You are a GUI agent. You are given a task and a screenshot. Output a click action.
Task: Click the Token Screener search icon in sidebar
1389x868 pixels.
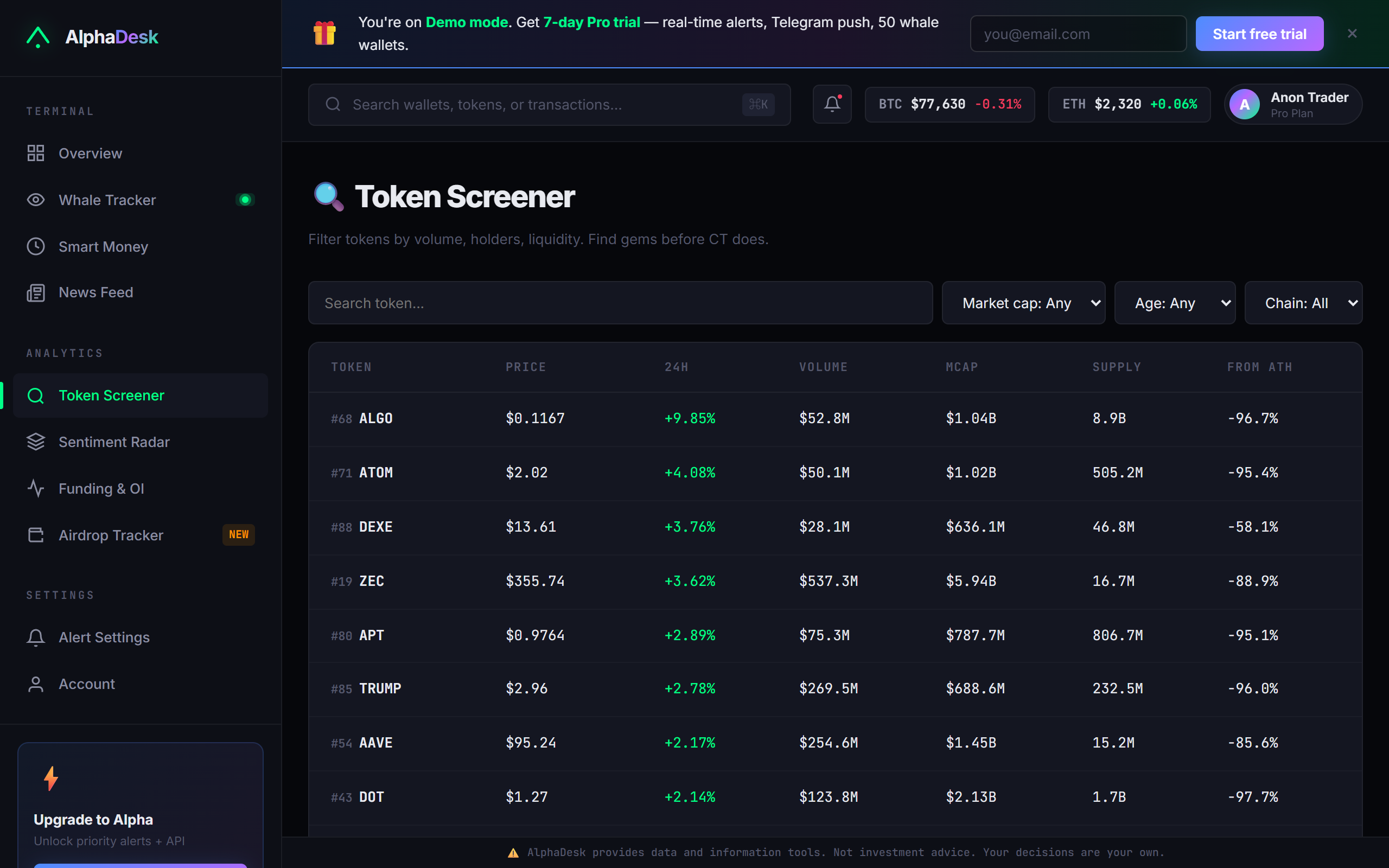point(36,395)
